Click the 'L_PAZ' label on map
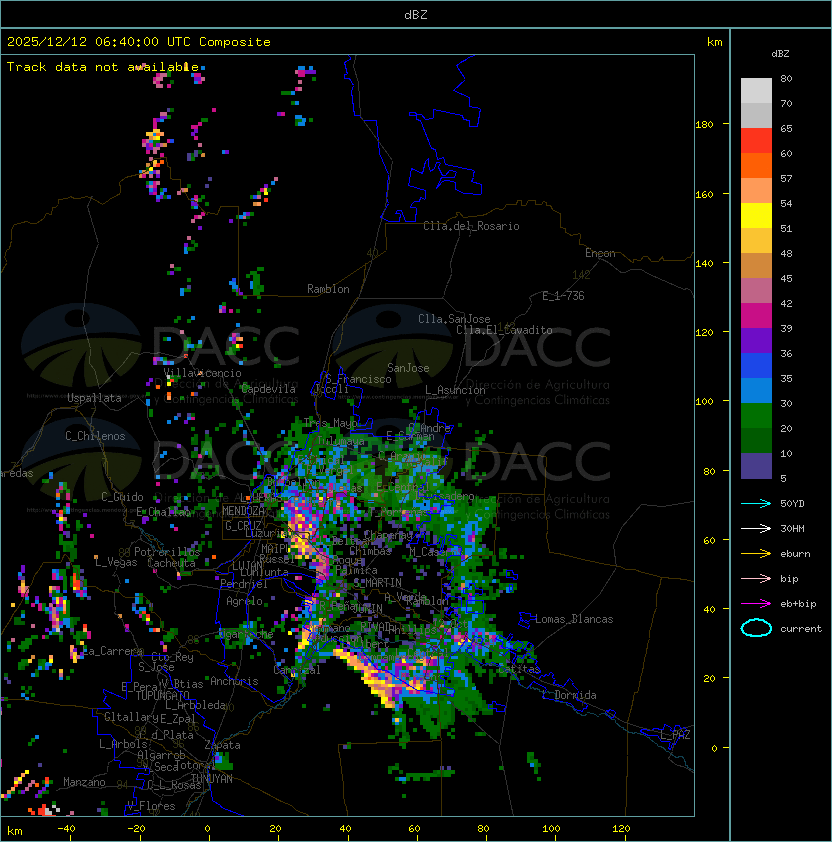 point(675,735)
